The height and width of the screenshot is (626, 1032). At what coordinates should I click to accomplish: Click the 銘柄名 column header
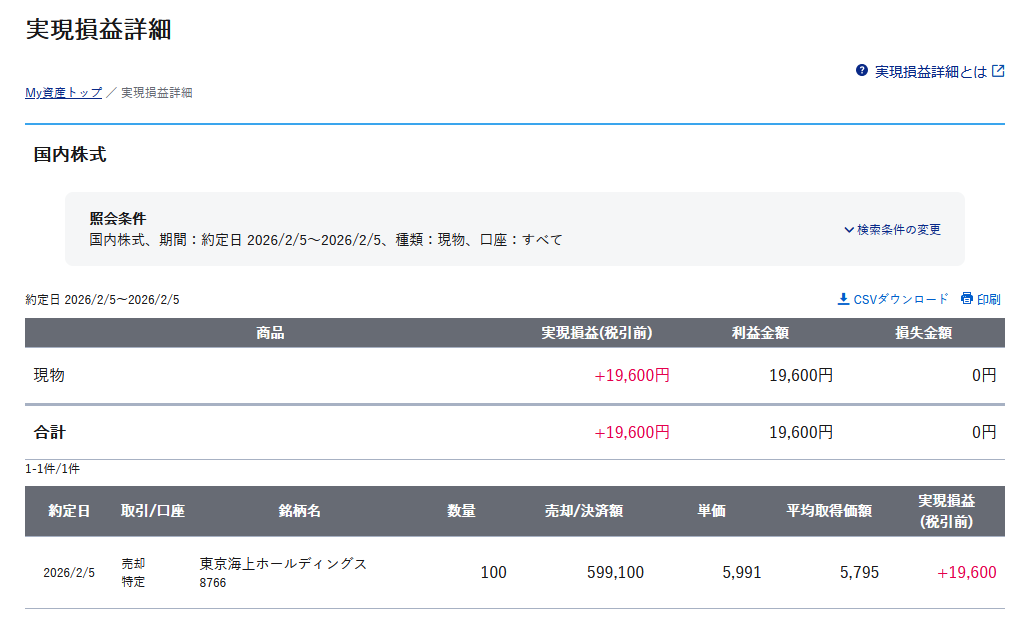(x=299, y=511)
